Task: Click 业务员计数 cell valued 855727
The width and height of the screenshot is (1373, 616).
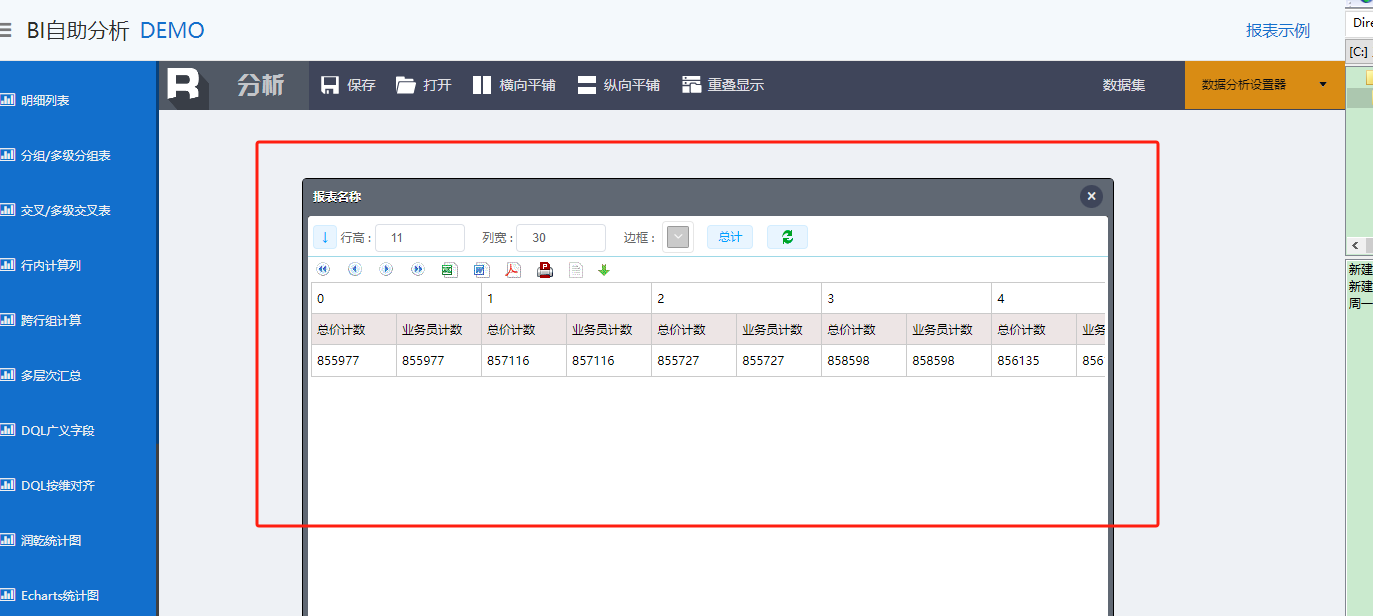Action: coord(779,361)
